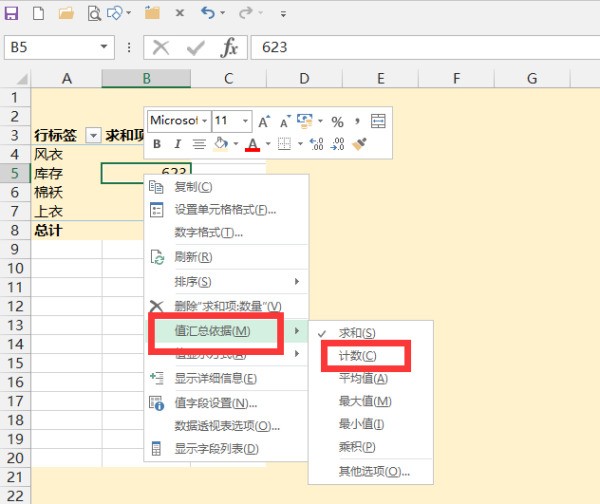Image resolution: width=600 pixels, height=504 pixels.
Task: Click the Insert Function fx icon
Action: click(229, 48)
